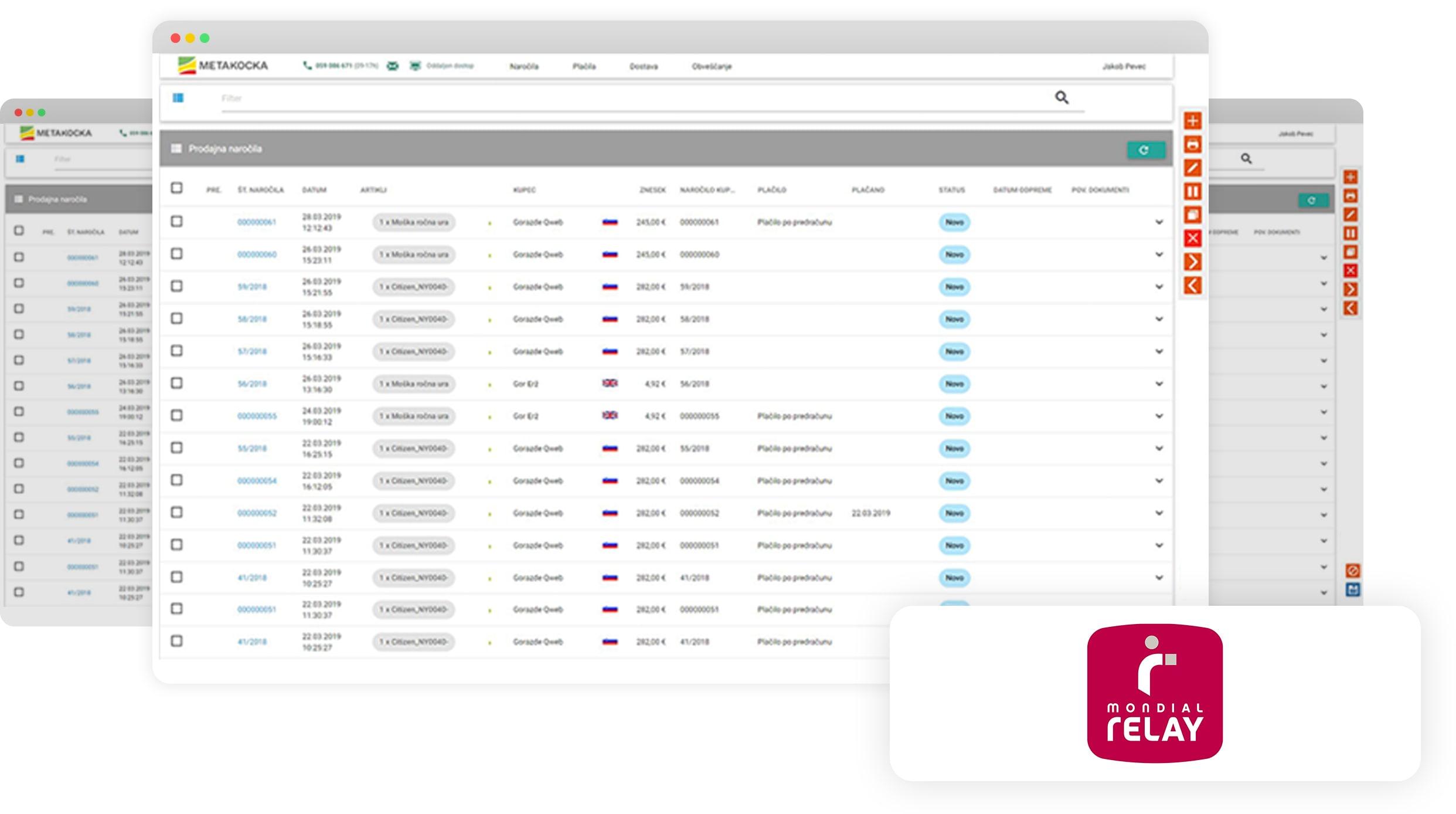Click the table icon beside the front window Prodajna naročila title
This screenshot has height=814, width=1456.
tap(176, 148)
